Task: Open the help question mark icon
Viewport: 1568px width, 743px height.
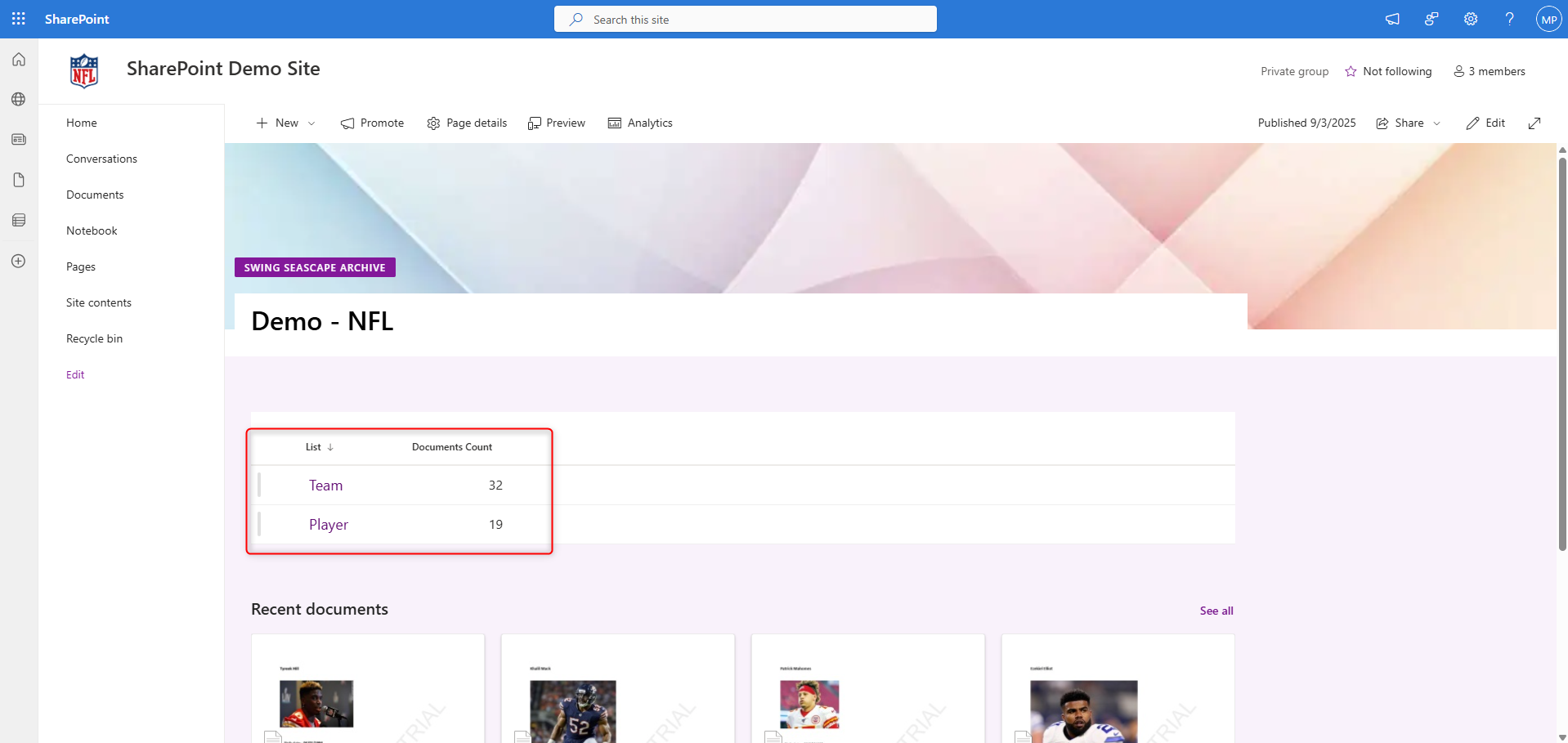Action: (1509, 19)
